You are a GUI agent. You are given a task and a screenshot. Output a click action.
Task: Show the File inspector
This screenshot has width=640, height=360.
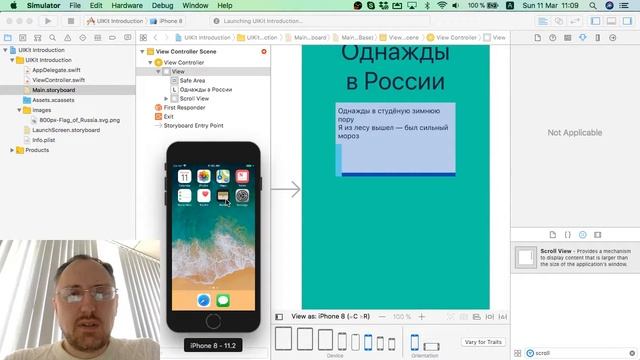tap(538, 38)
